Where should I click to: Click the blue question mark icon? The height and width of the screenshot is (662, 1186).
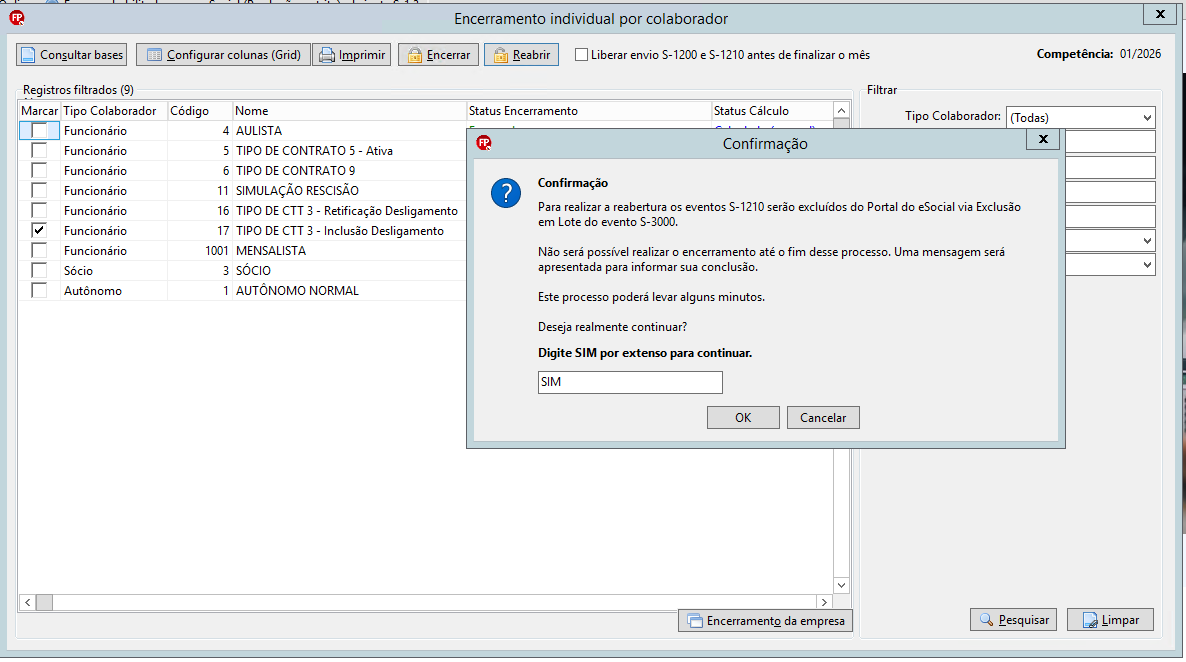coord(505,194)
